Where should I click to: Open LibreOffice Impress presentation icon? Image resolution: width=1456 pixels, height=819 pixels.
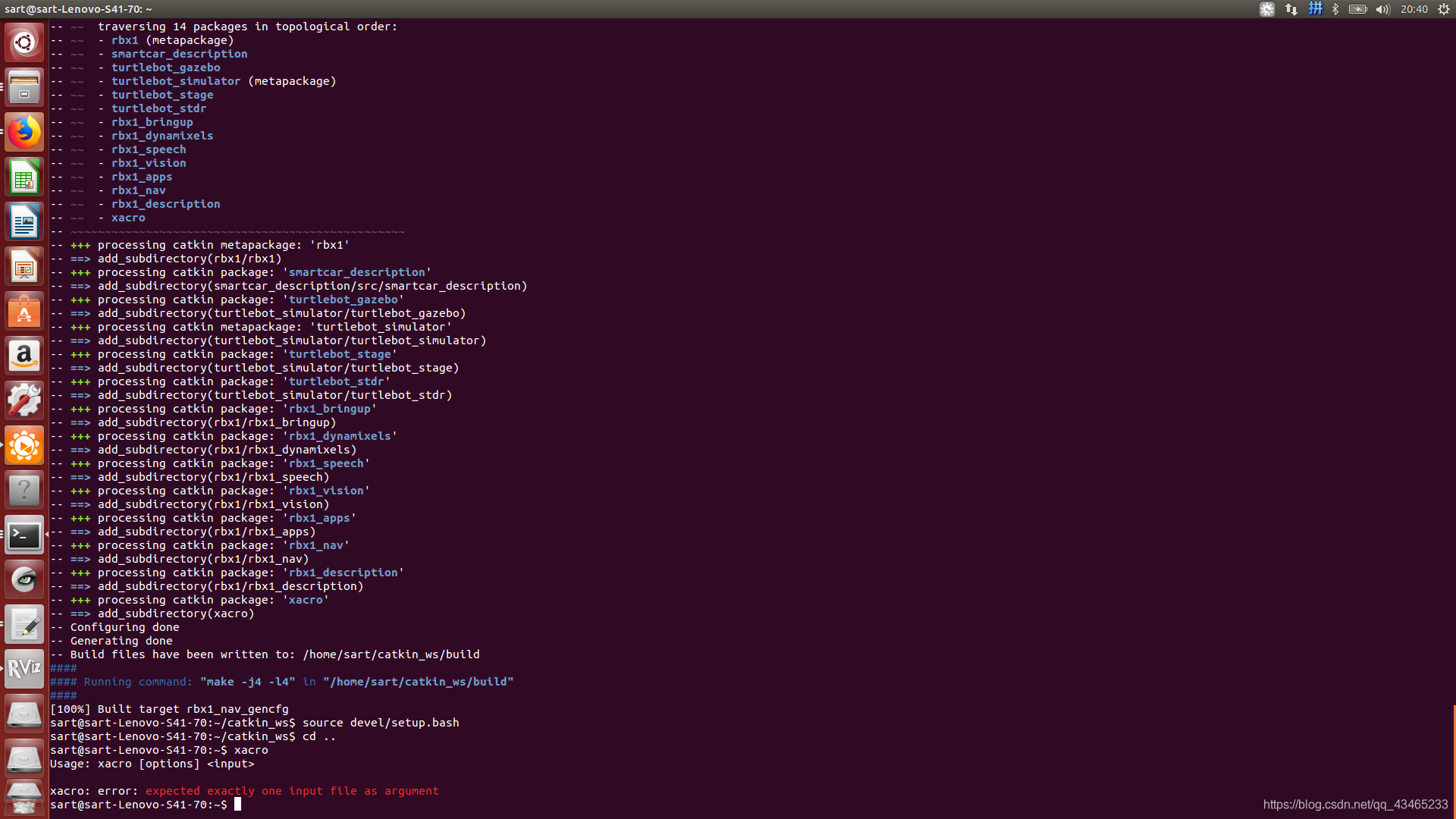tap(24, 267)
